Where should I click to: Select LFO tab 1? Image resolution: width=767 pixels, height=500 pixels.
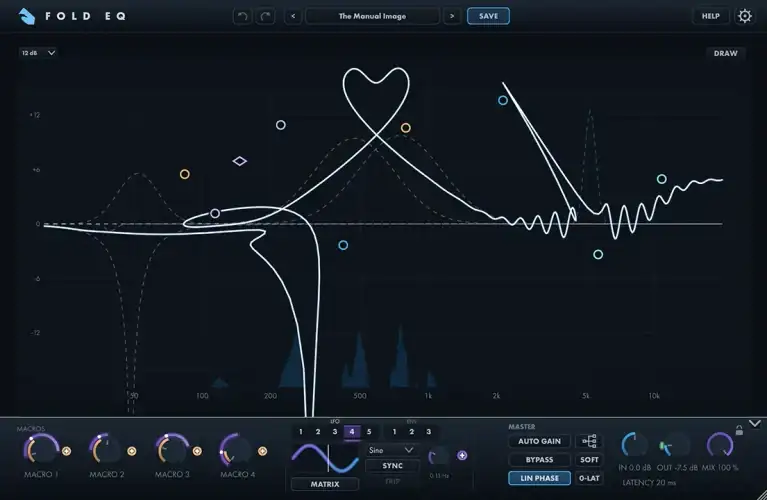[301, 432]
